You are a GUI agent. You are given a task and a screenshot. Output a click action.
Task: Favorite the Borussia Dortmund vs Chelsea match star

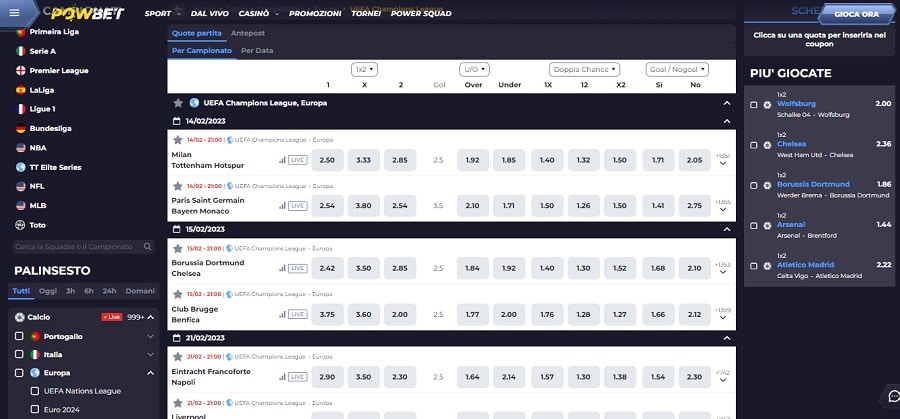pyautogui.click(x=177, y=249)
